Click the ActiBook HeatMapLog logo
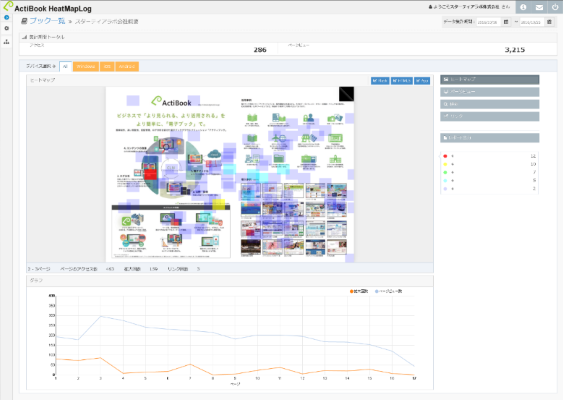This screenshot has width=563, height=401. [x=48, y=8]
